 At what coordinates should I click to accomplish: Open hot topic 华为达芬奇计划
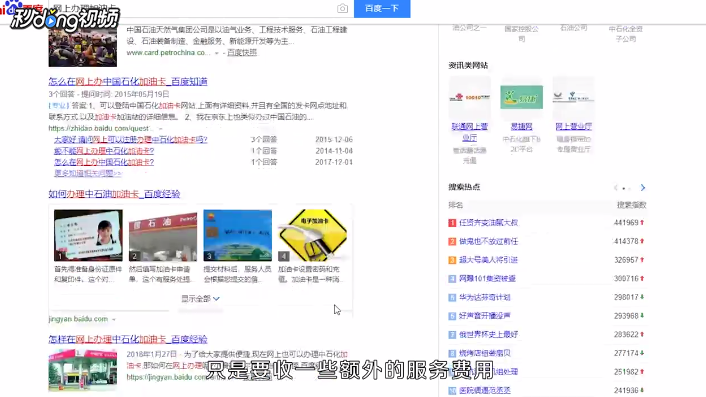click(x=485, y=297)
